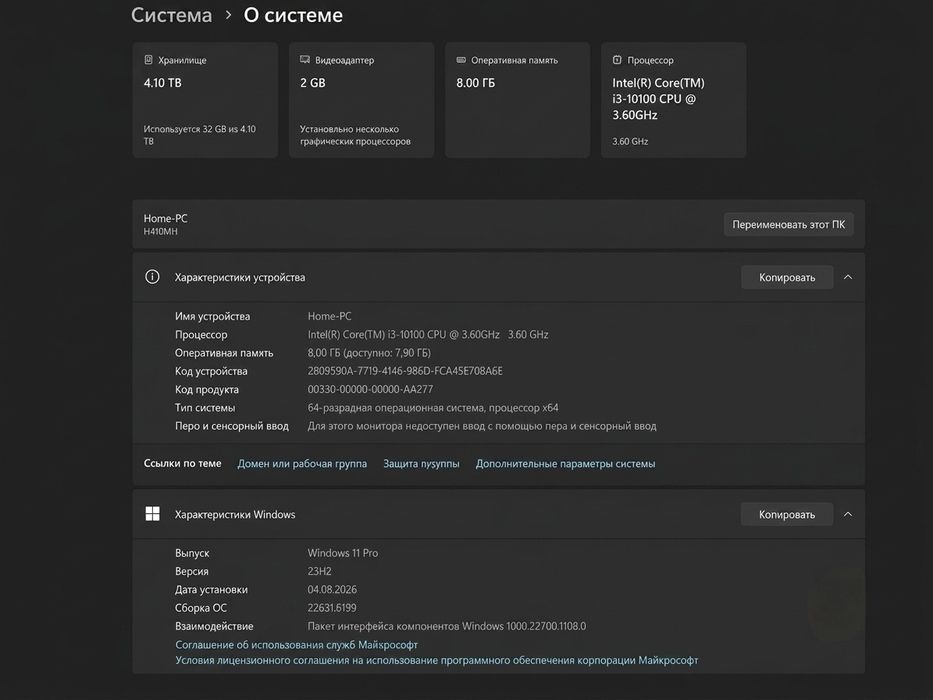The height and width of the screenshot is (700, 933).
Task: Click the Windows 11 Pro edition value
Action: (343, 553)
